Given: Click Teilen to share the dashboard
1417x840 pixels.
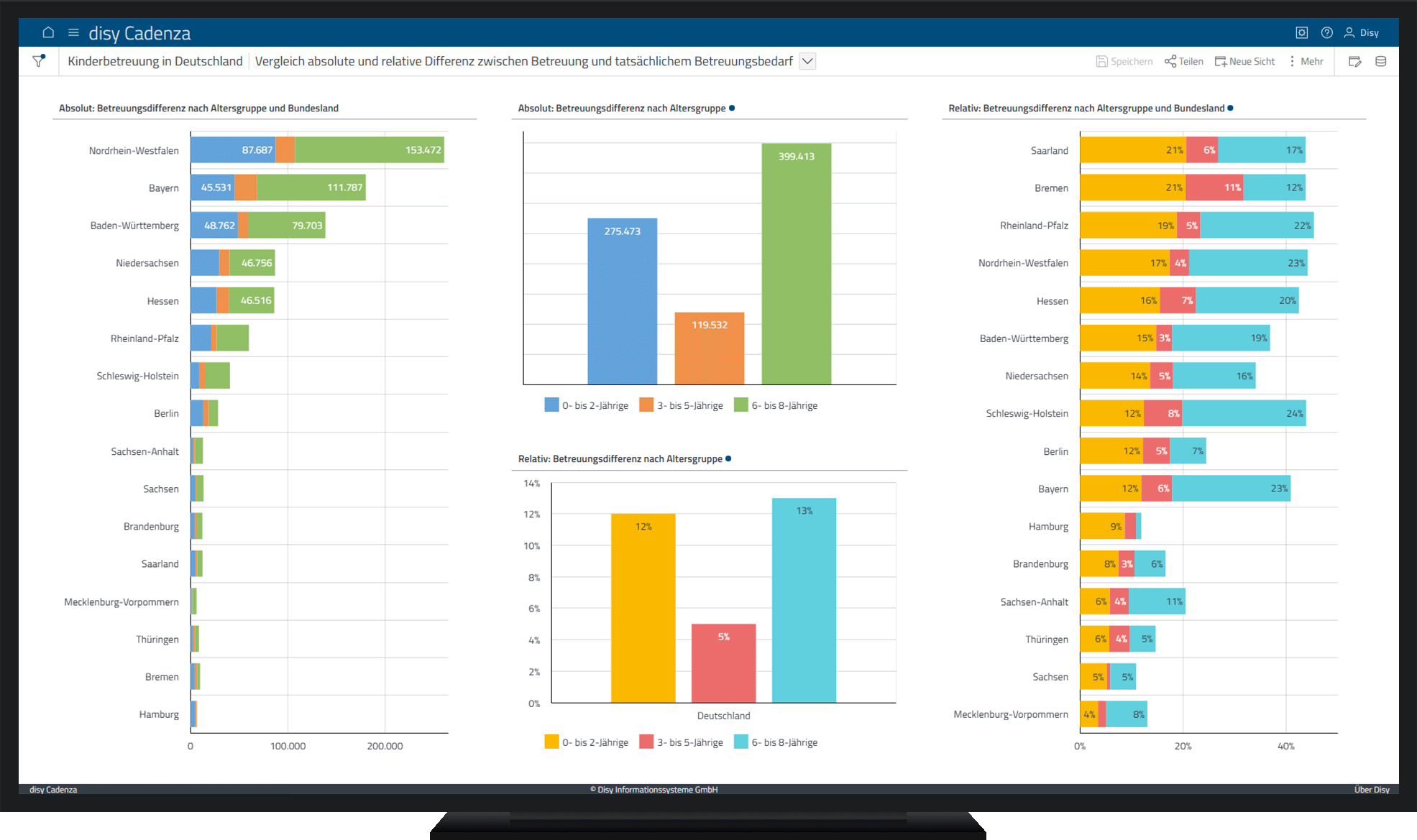Looking at the screenshot, I should coord(1184,61).
